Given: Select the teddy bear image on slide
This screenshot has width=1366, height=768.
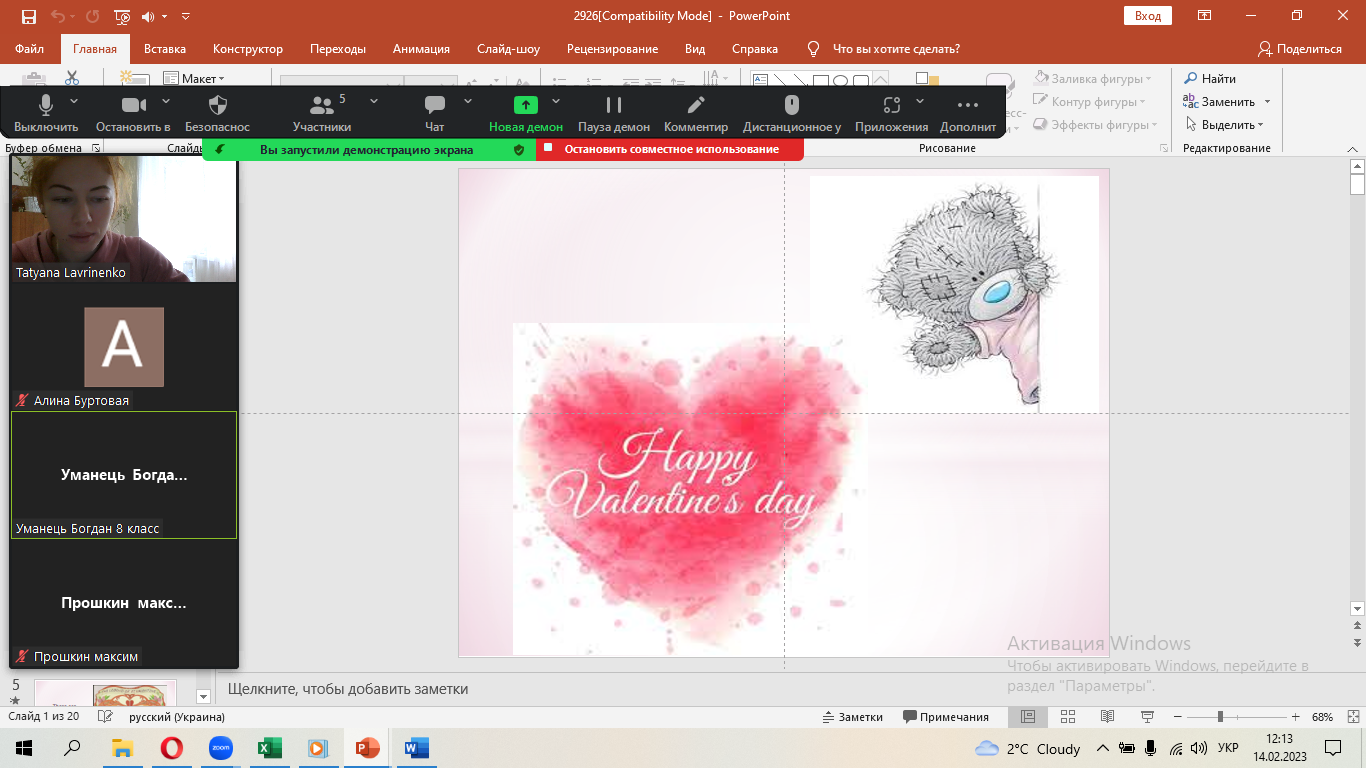Looking at the screenshot, I should click(x=954, y=294).
